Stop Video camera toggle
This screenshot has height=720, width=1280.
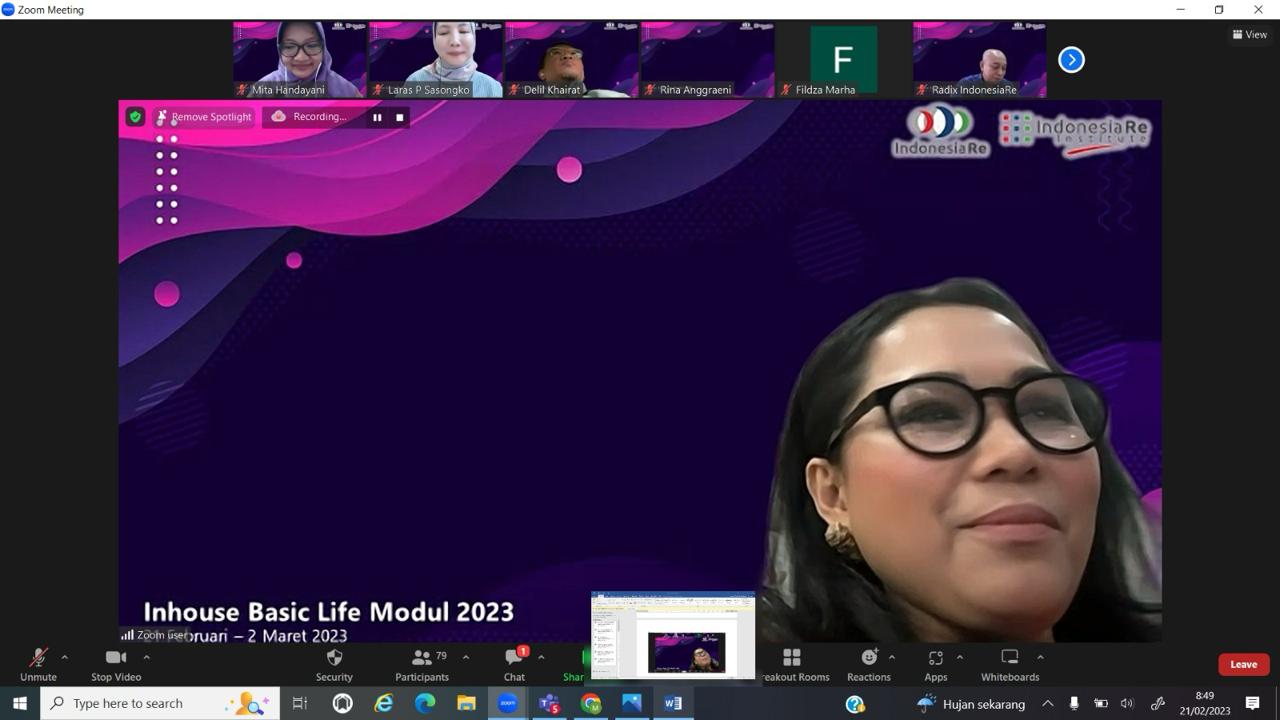[116, 665]
